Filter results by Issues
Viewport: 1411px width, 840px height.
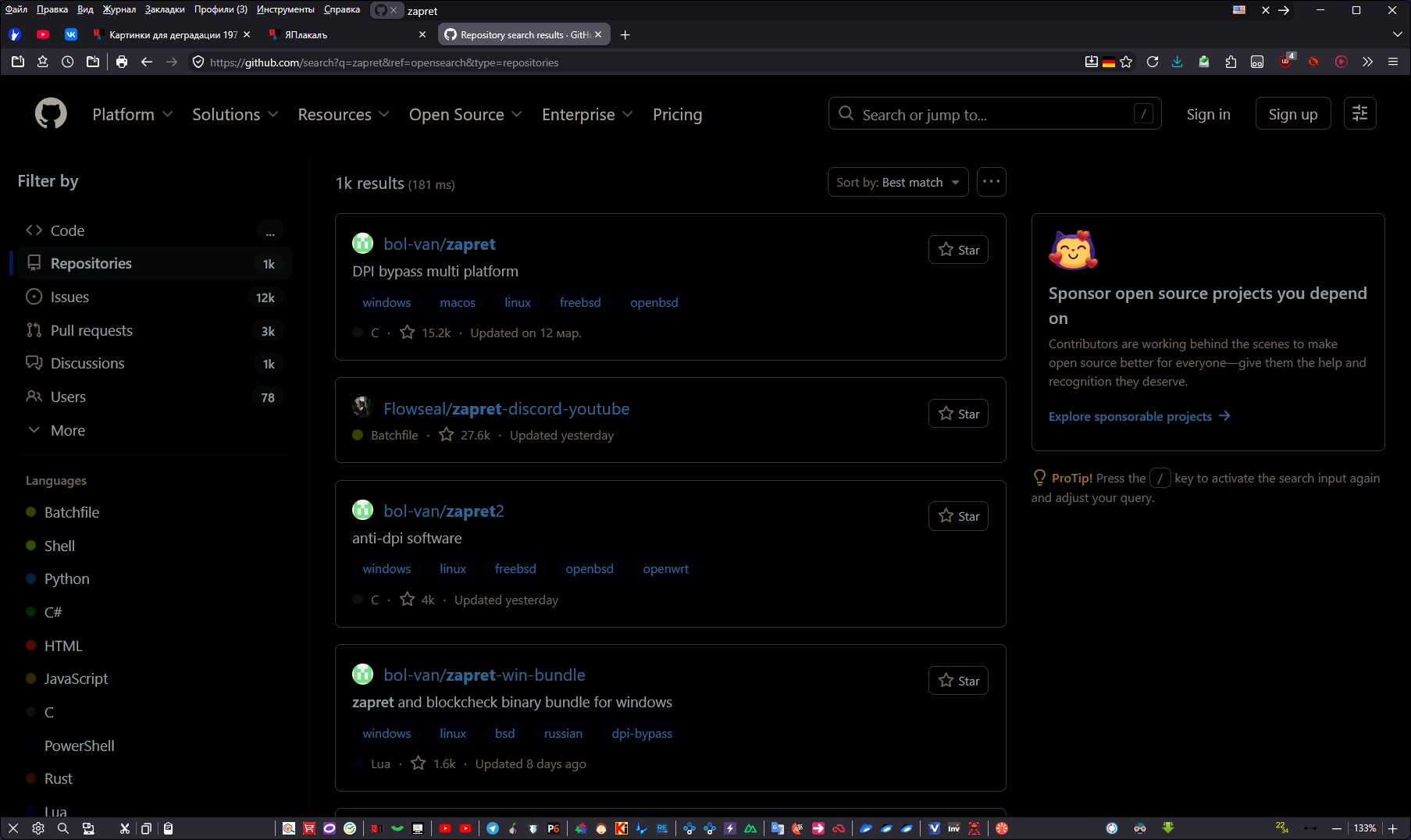pyautogui.click(x=155, y=297)
